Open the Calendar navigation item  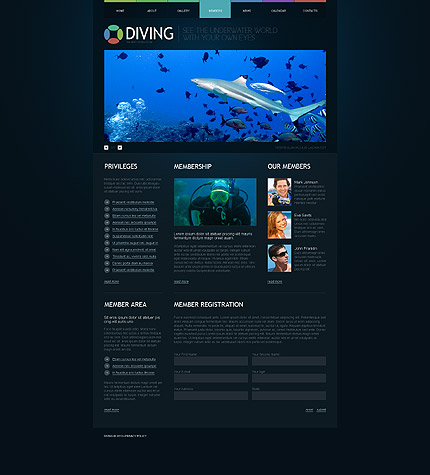point(278,11)
